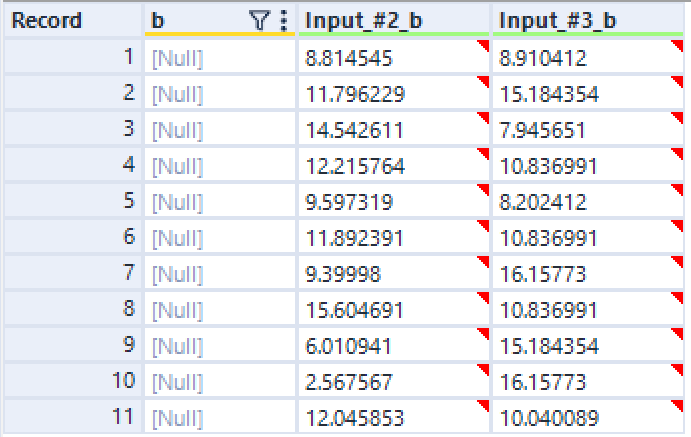Click cell value 11.892391
The width and height of the screenshot is (691, 437).
point(354,239)
